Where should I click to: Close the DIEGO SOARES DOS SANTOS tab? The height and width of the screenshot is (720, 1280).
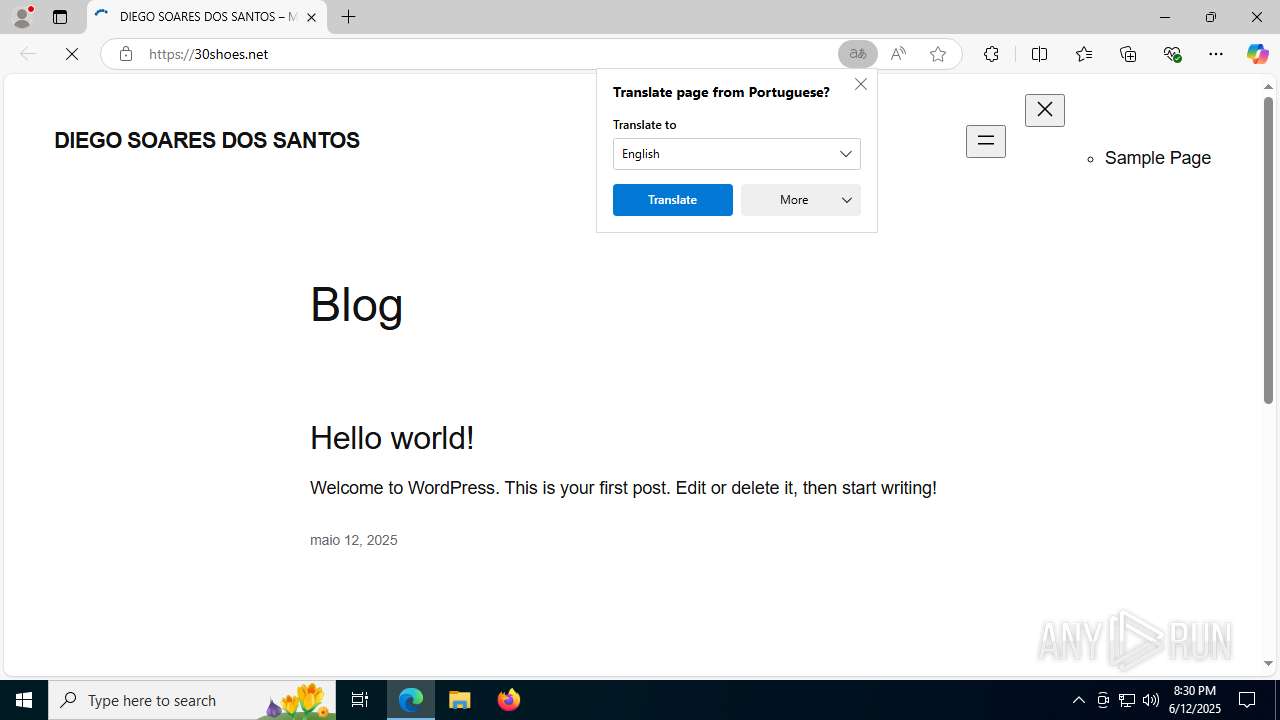pyautogui.click(x=311, y=17)
